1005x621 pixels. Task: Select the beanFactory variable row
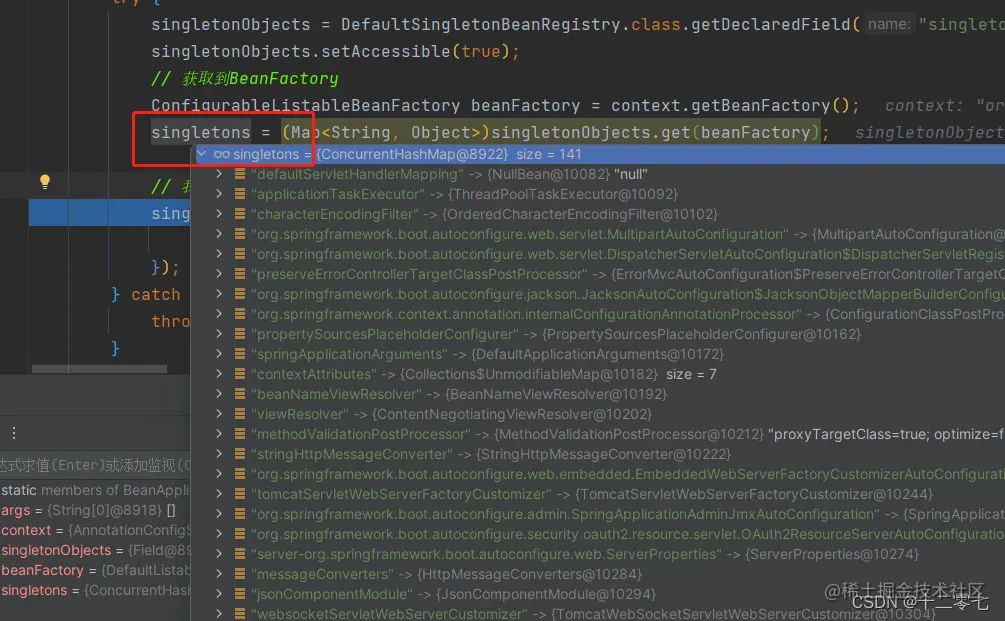coord(95,570)
